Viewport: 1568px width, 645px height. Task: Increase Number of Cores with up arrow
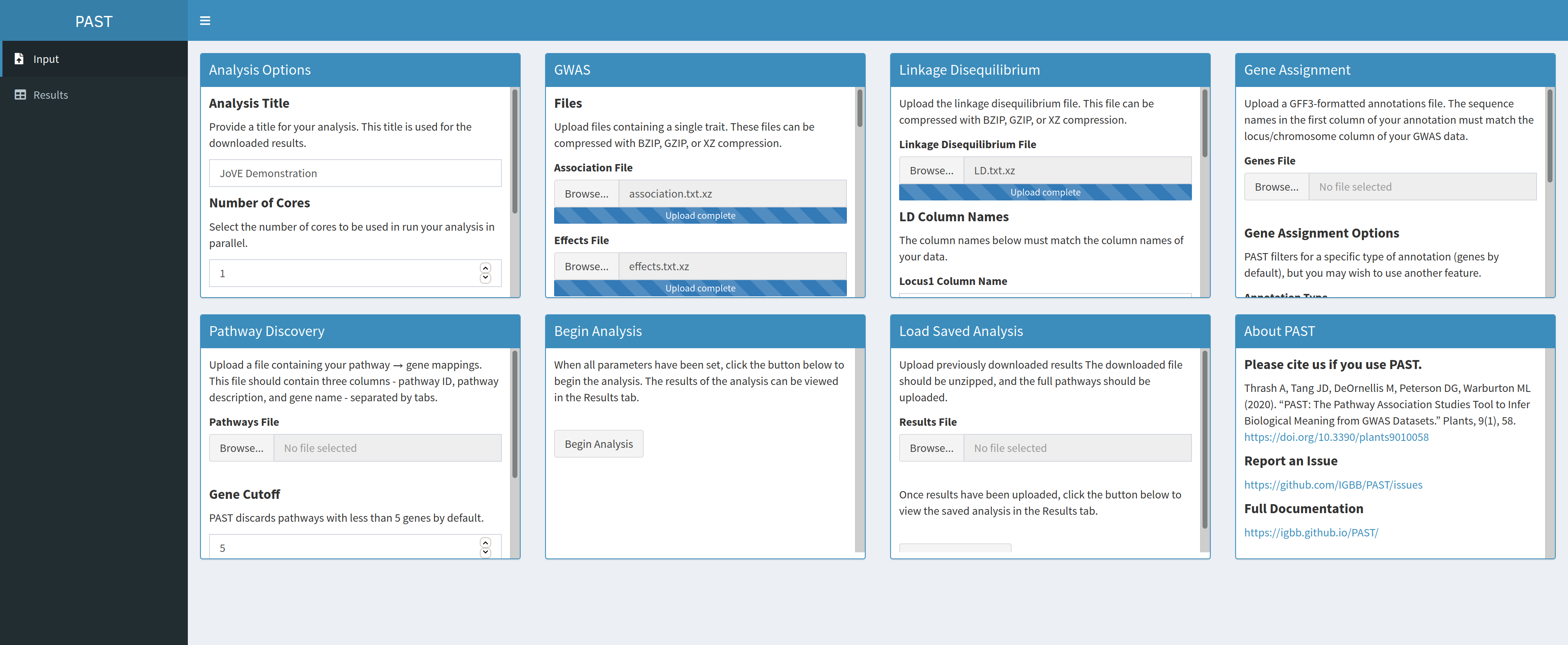coord(485,268)
